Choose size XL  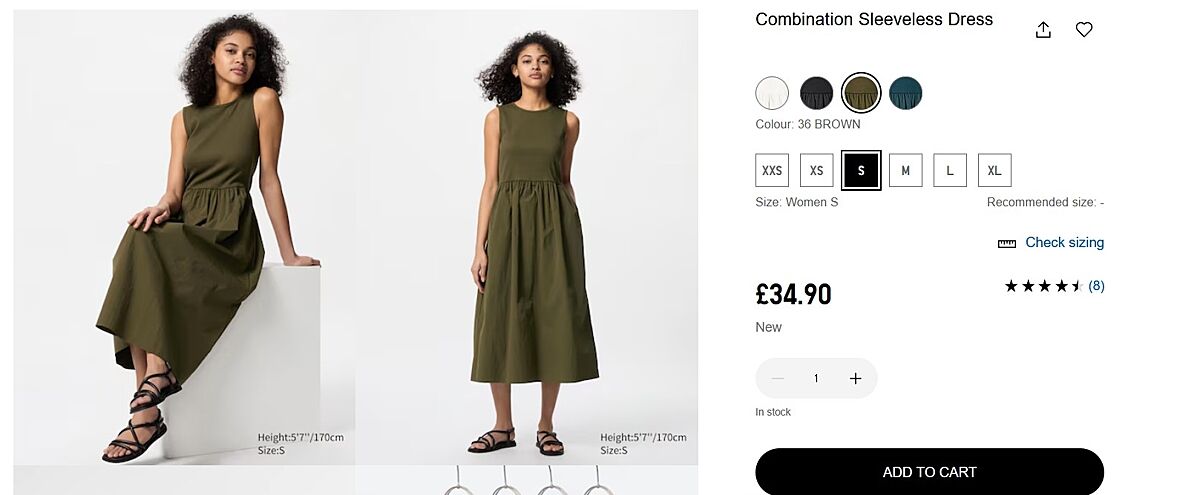[x=994, y=170]
